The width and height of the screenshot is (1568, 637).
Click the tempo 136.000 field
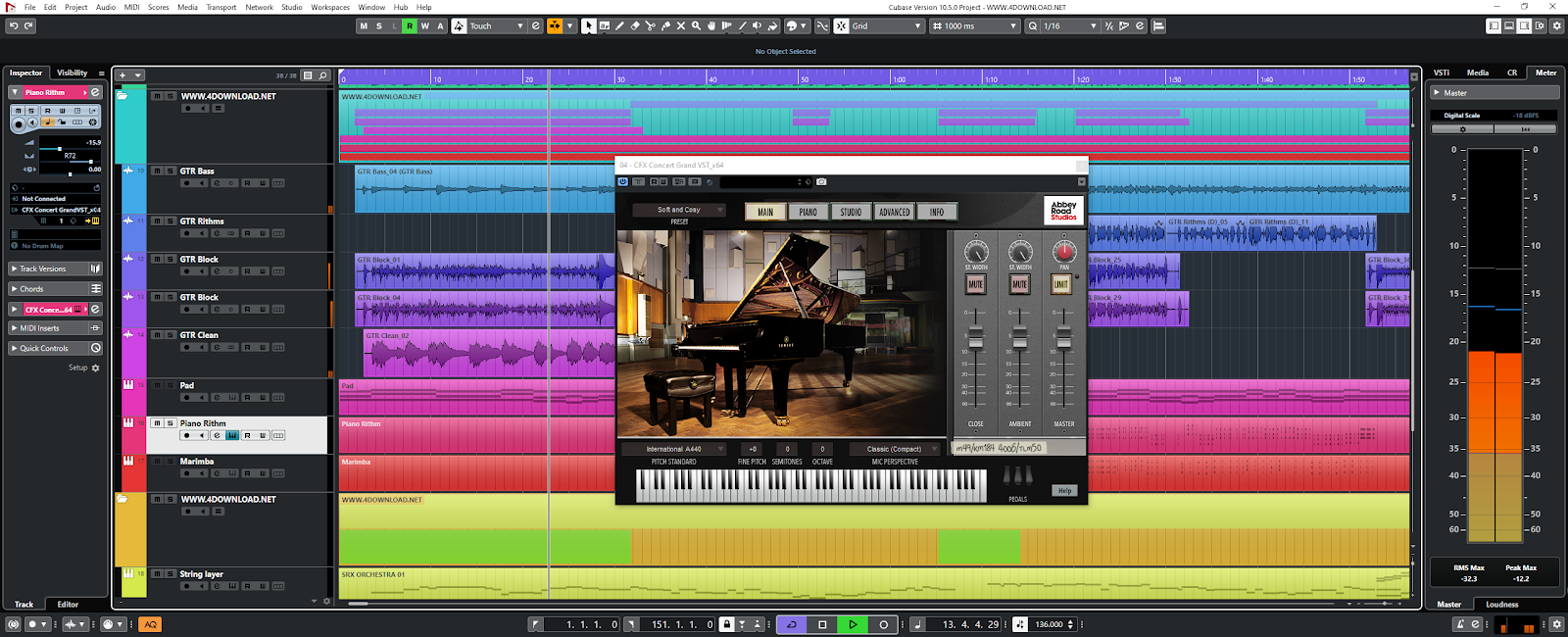[x=1049, y=624]
